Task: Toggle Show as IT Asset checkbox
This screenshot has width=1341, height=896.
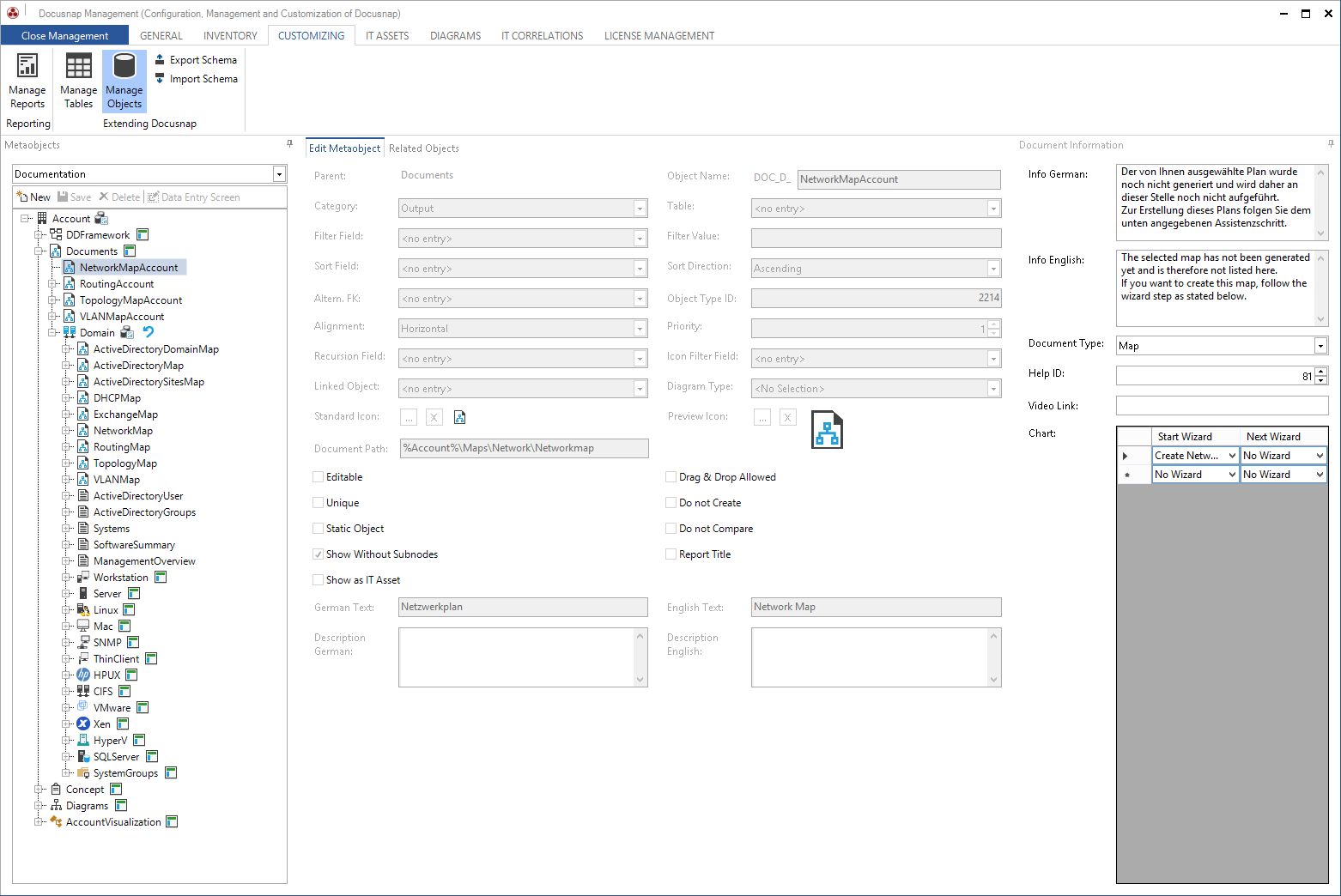Action: coord(319,579)
